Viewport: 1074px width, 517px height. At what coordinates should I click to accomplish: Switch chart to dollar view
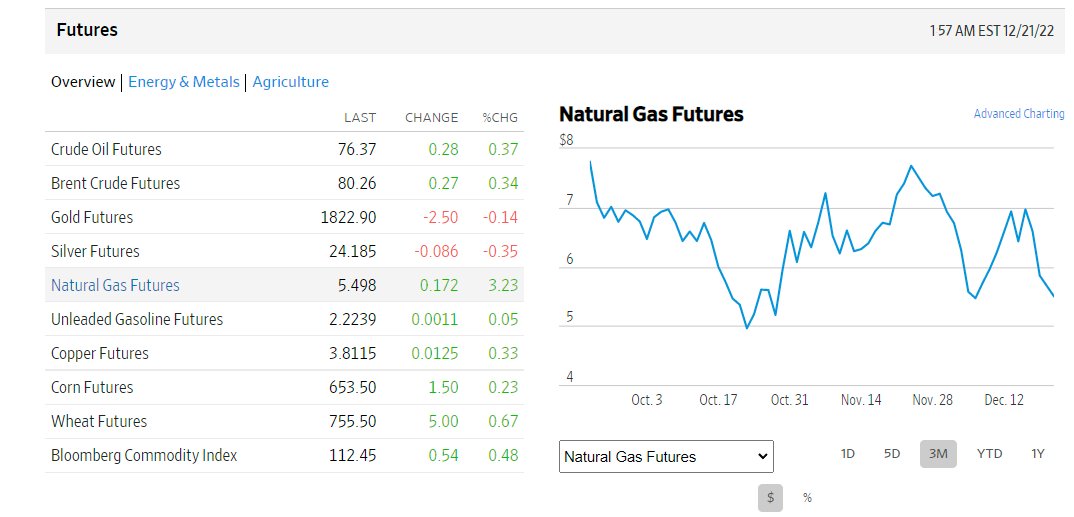coord(770,498)
